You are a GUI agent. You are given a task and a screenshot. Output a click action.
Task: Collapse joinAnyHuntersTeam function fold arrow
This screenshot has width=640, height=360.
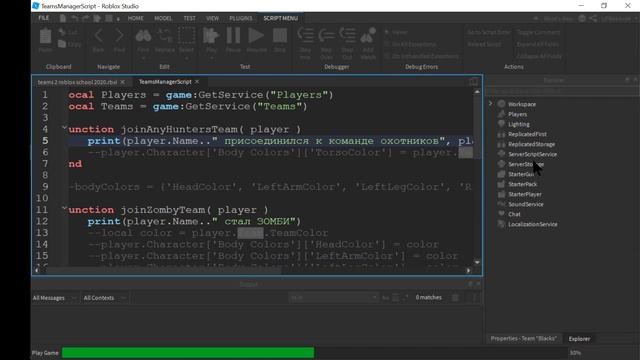[x=64, y=128]
